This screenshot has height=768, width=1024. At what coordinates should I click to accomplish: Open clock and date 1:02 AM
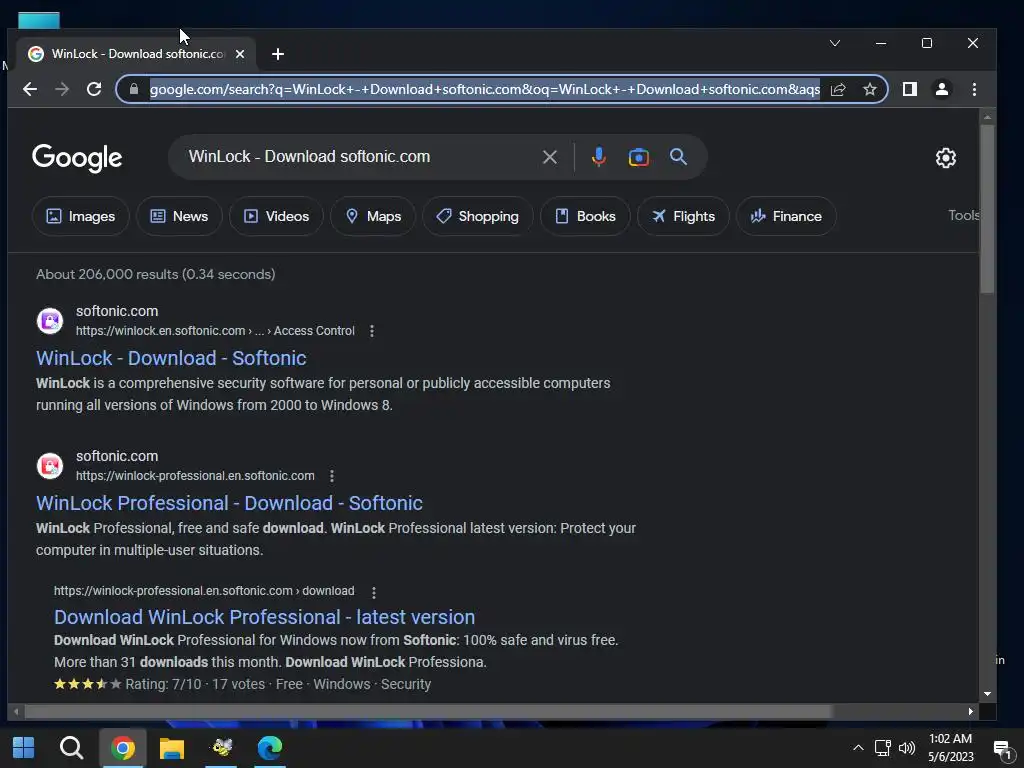point(951,748)
